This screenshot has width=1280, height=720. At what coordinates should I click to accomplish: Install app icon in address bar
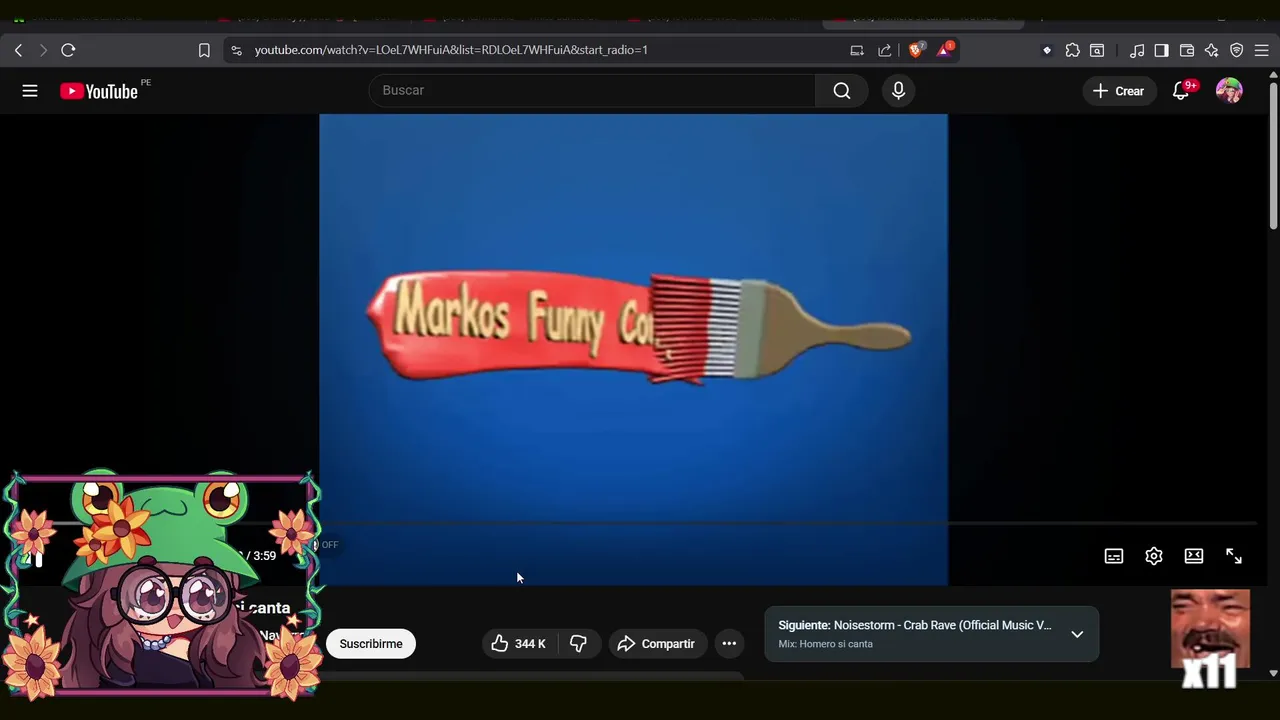(x=857, y=50)
